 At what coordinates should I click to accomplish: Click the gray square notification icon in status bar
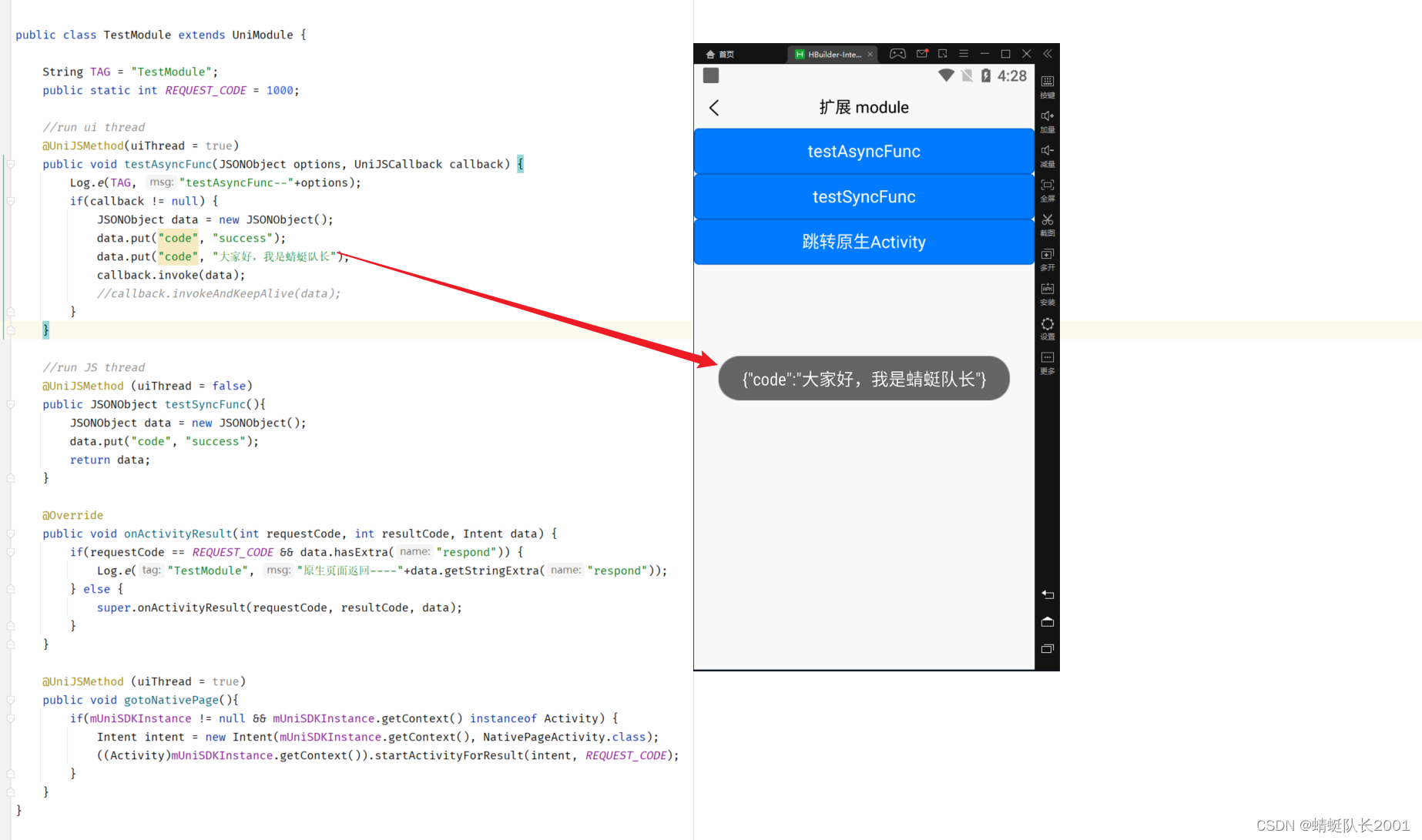711,75
